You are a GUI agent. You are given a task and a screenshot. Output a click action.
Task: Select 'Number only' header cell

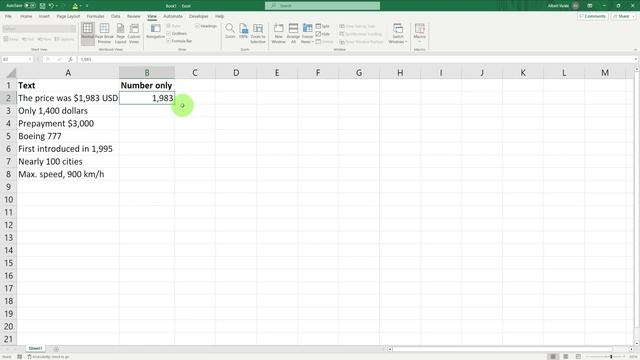(x=147, y=85)
